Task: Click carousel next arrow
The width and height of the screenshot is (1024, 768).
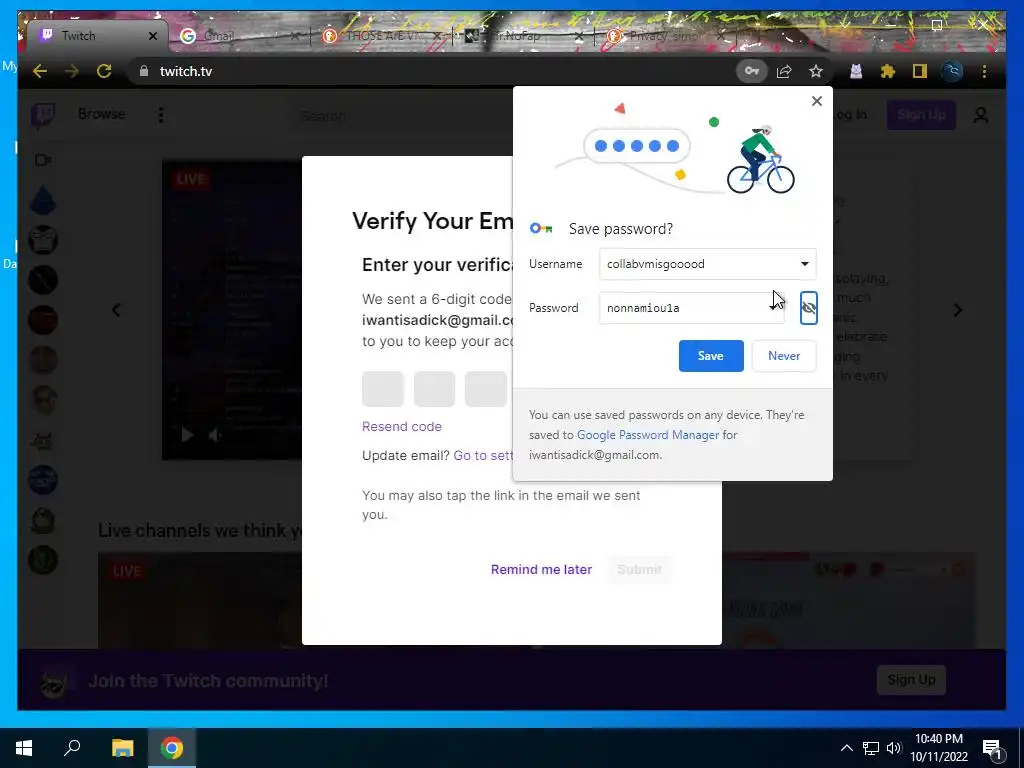Action: [957, 310]
